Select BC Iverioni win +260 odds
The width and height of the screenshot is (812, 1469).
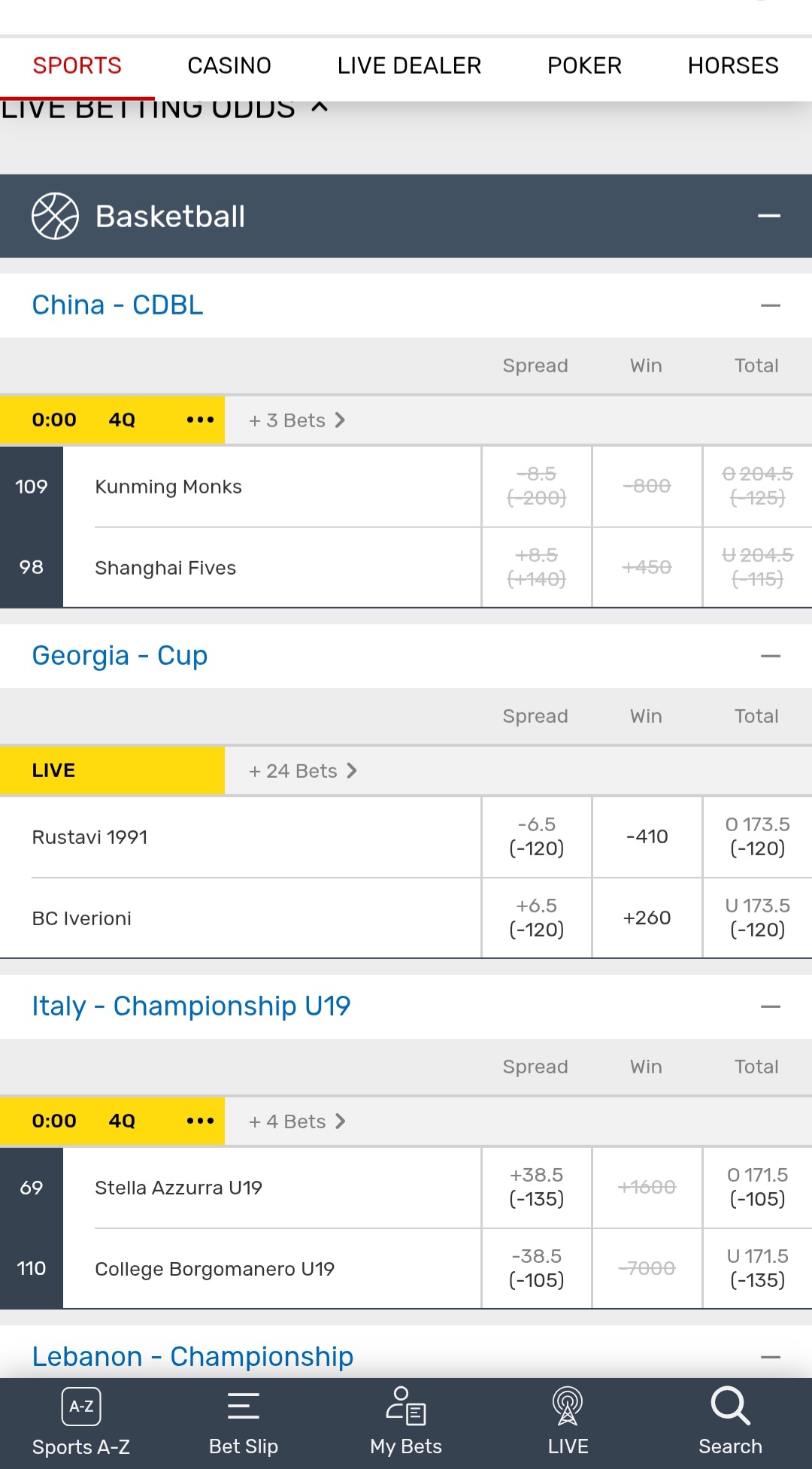tap(647, 918)
